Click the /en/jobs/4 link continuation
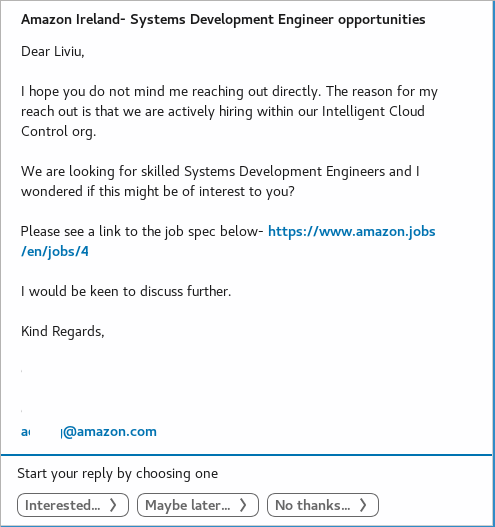 55,251
